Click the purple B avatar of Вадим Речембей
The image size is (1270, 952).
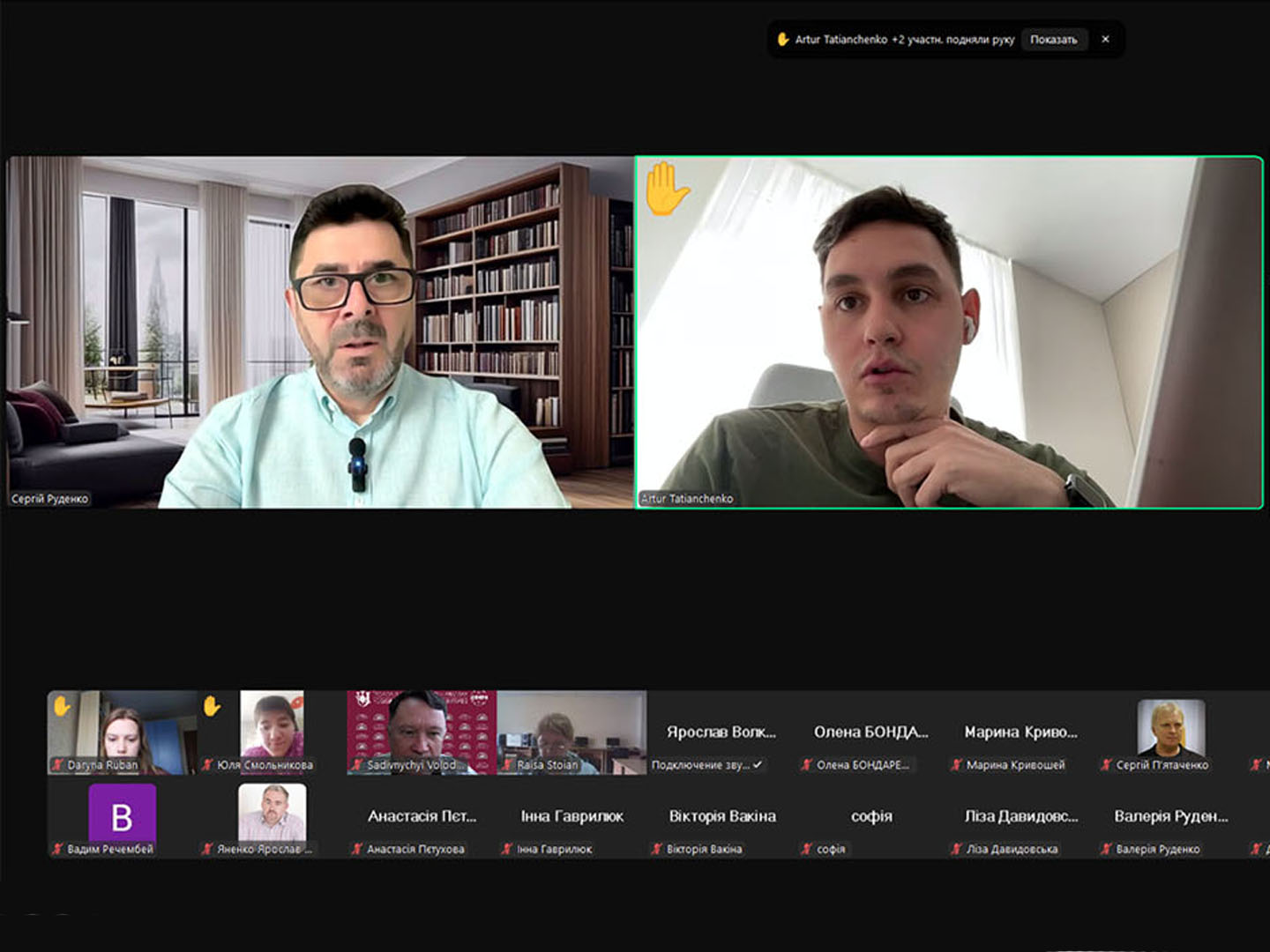(x=123, y=813)
